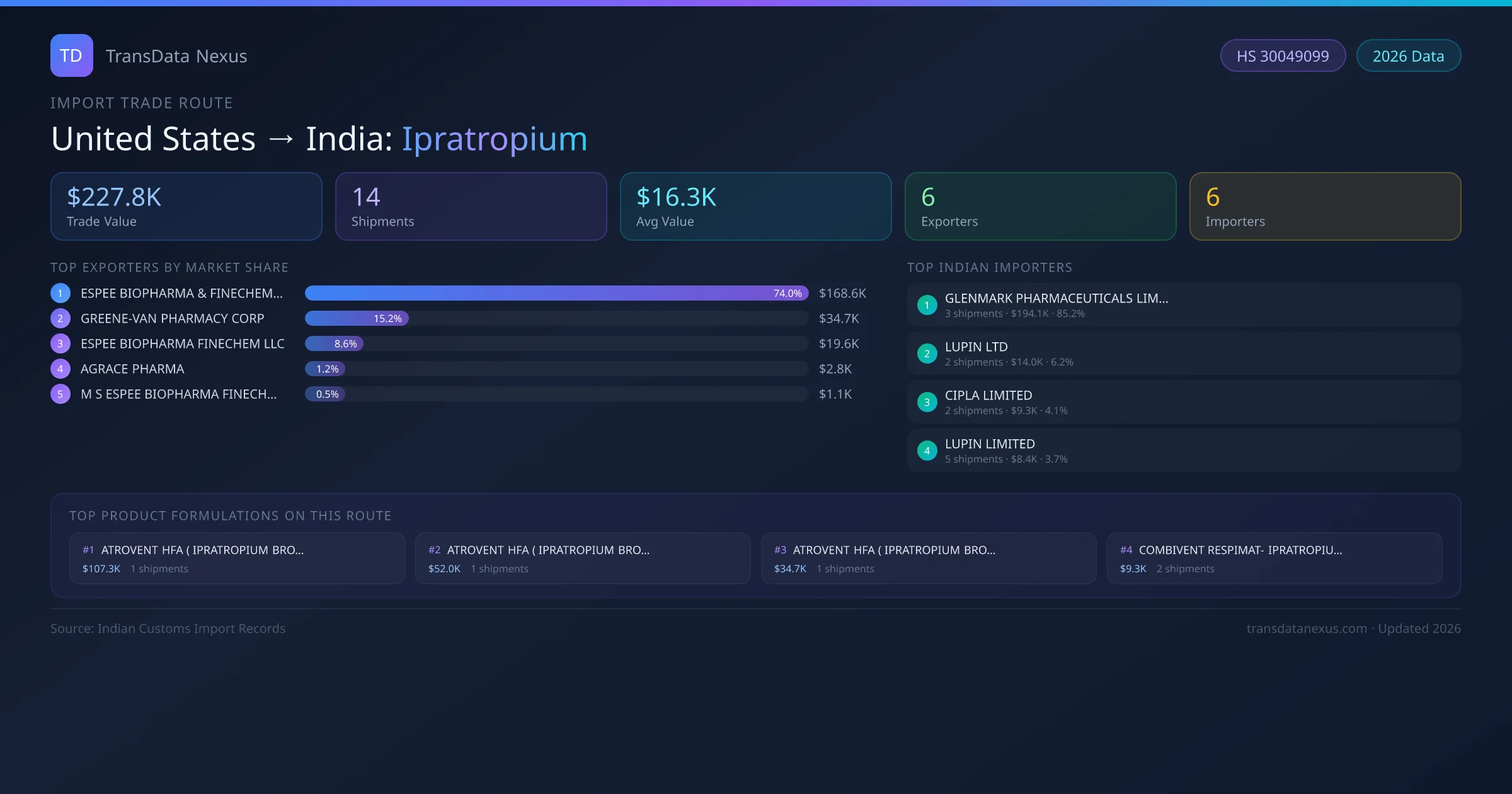The height and width of the screenshot is (794, 1512).
Task: Click the TD logo icon
Action: (x=71, y=55)
